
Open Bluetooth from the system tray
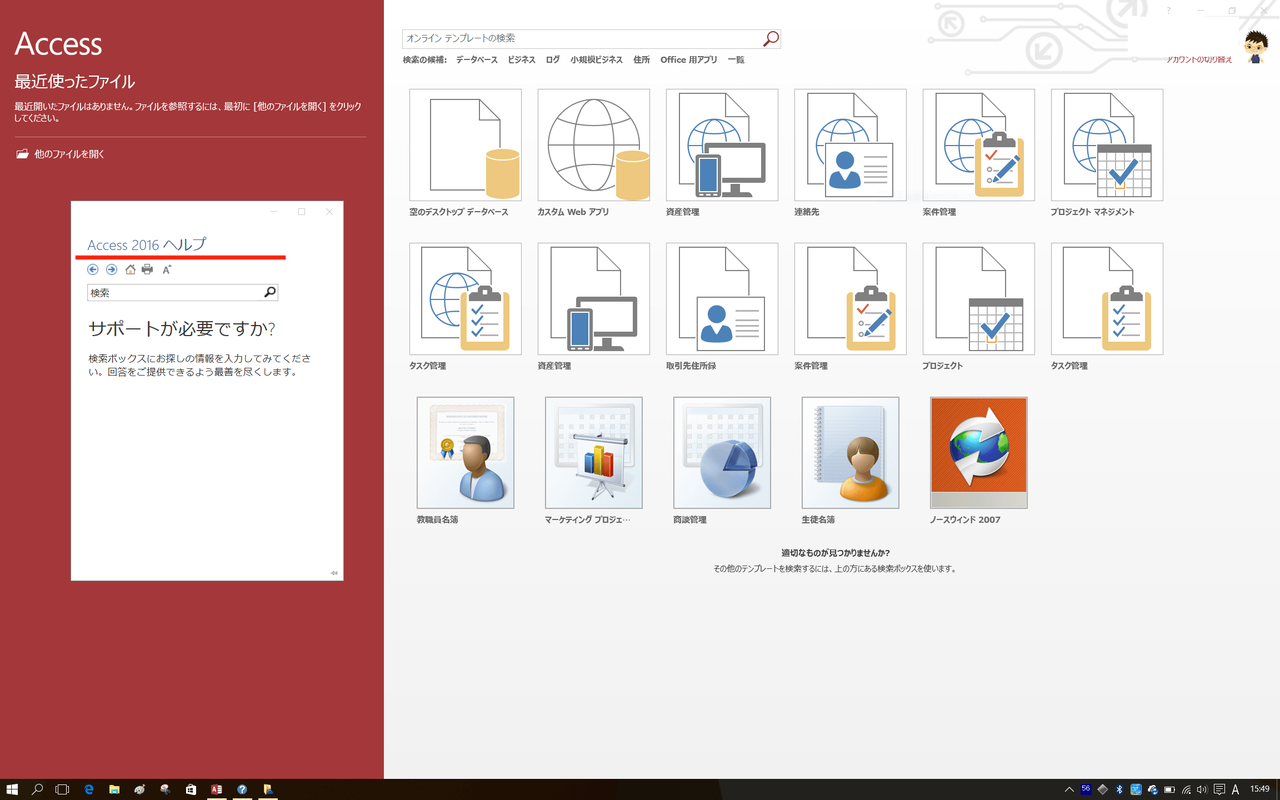click(1119, 789)
